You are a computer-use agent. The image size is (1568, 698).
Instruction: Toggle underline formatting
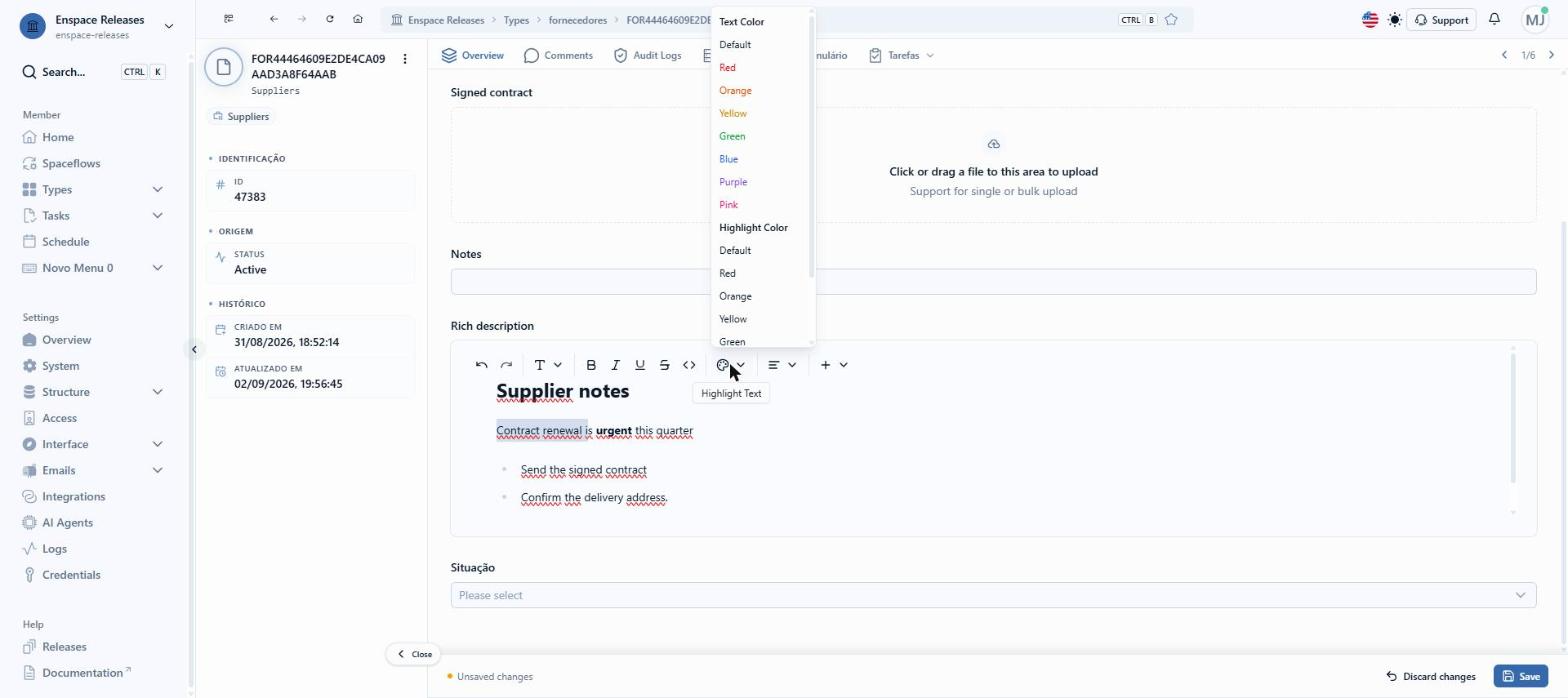point(640,365)
